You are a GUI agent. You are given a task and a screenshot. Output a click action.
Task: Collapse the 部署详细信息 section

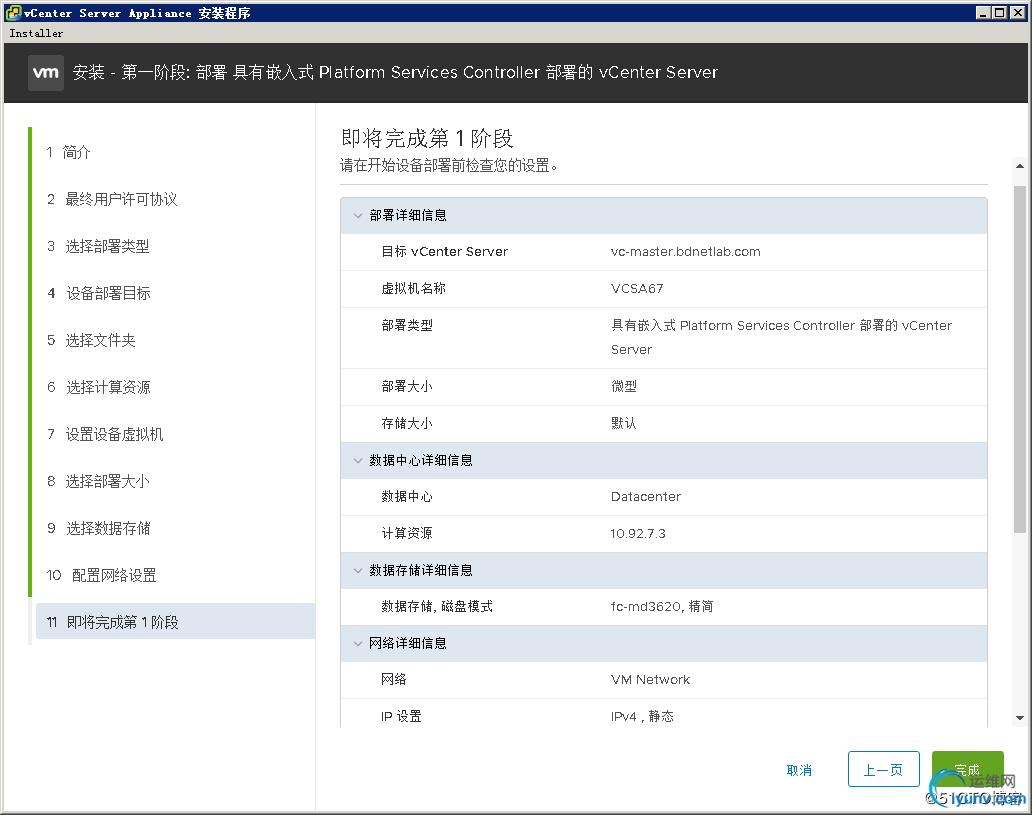tap(358, 215)
